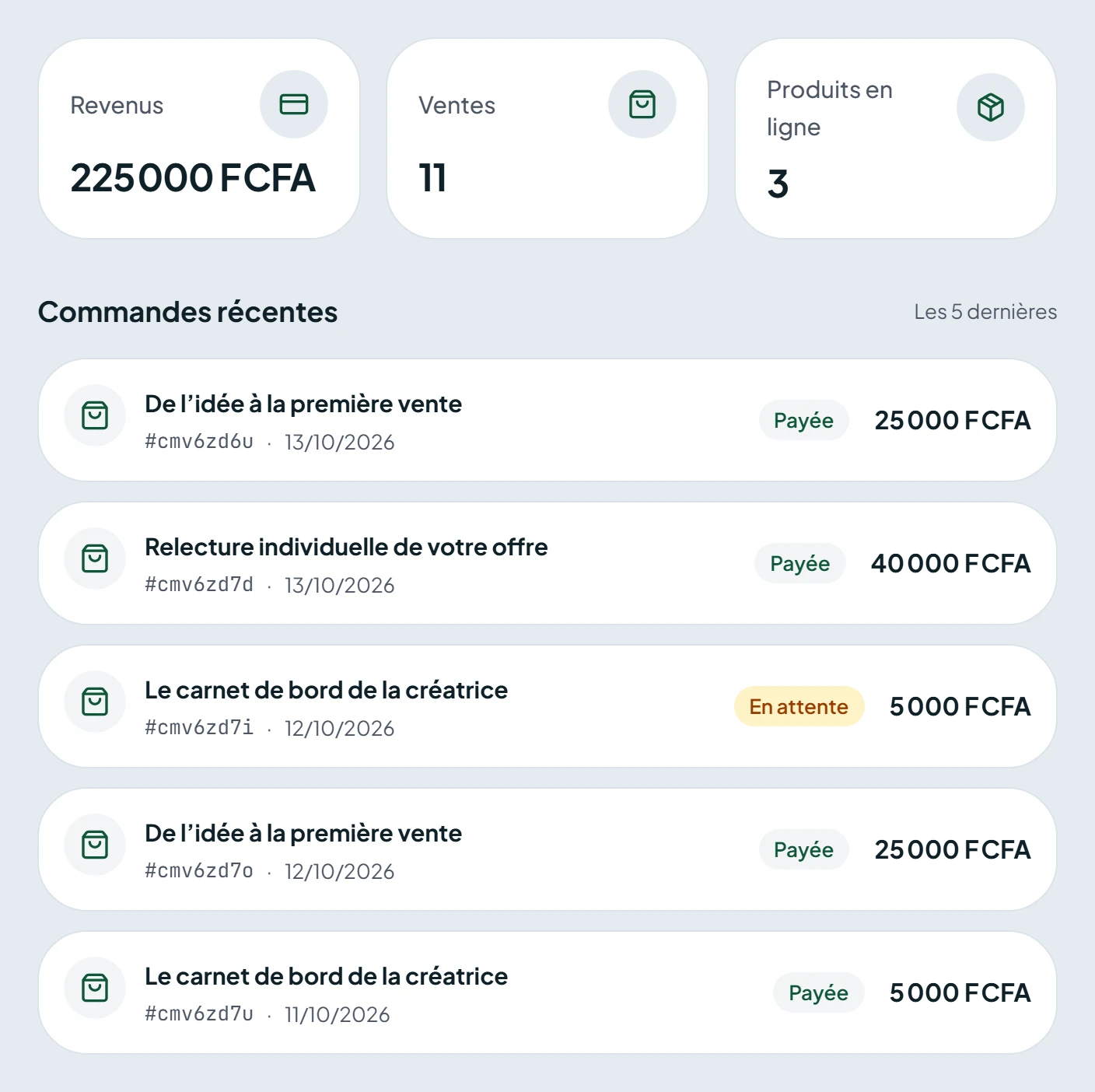Click the box icon in Produits en ligne card

coord(991,107)
